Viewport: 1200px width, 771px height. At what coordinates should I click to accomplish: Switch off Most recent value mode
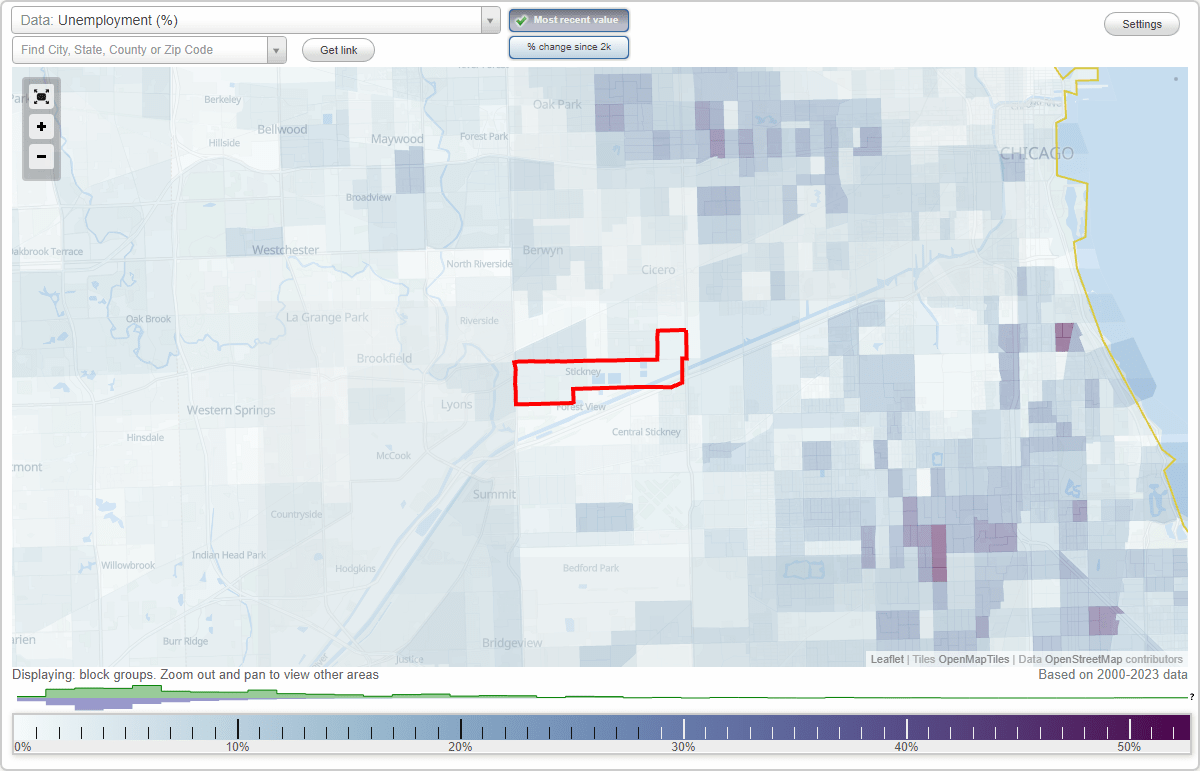pos(569,19)
